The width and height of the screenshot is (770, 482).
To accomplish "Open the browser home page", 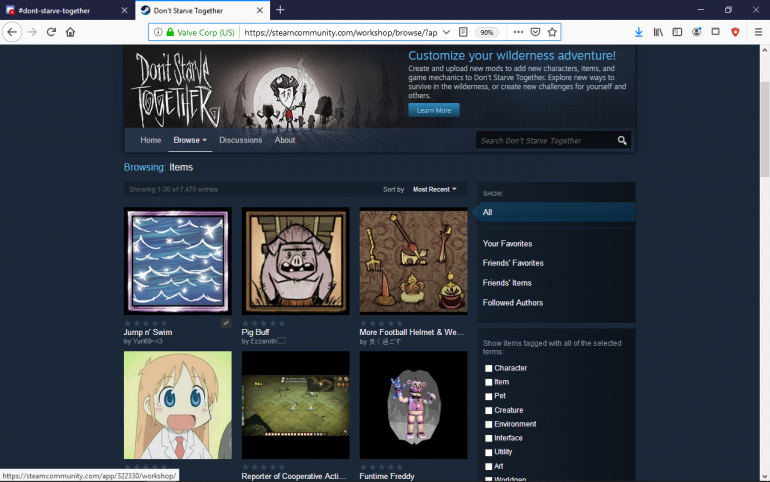I will (70, 32).
